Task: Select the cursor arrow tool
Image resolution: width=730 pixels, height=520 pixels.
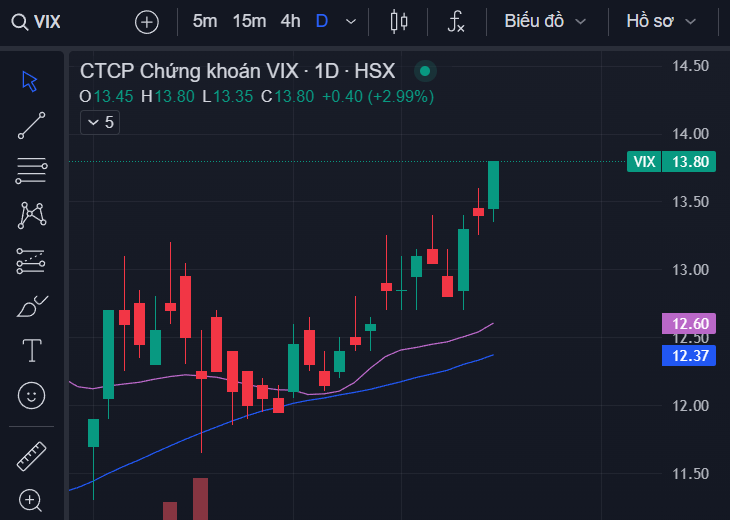Action: point(31,81)
